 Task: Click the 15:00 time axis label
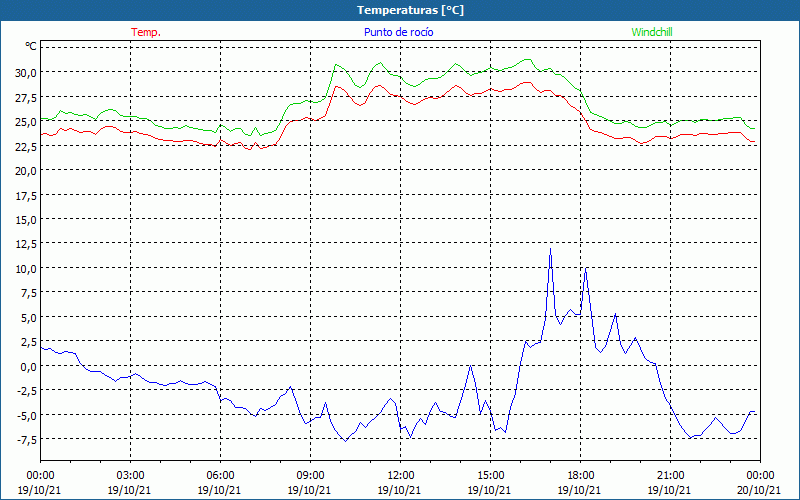click(x=490, y=476)
